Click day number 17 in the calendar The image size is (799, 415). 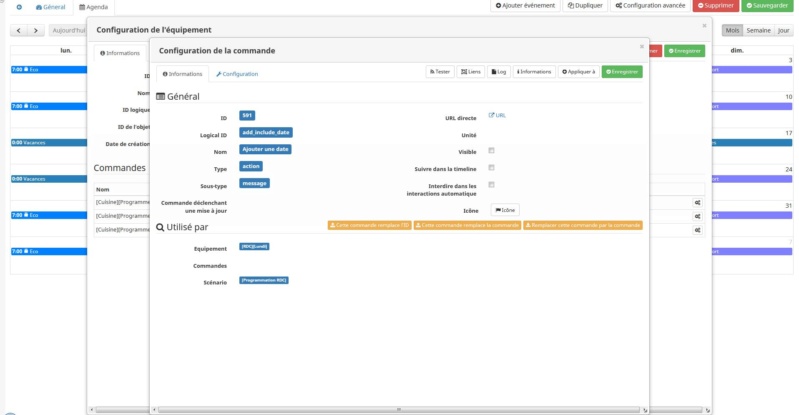tap(789, 133)
